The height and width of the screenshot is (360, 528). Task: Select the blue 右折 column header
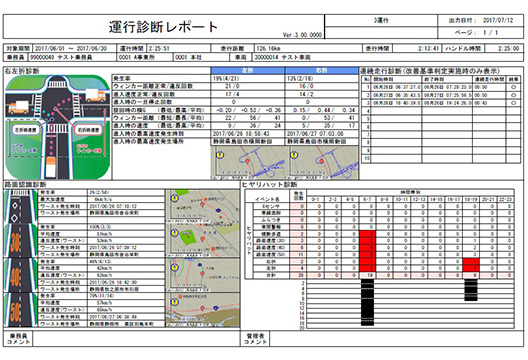322,71
